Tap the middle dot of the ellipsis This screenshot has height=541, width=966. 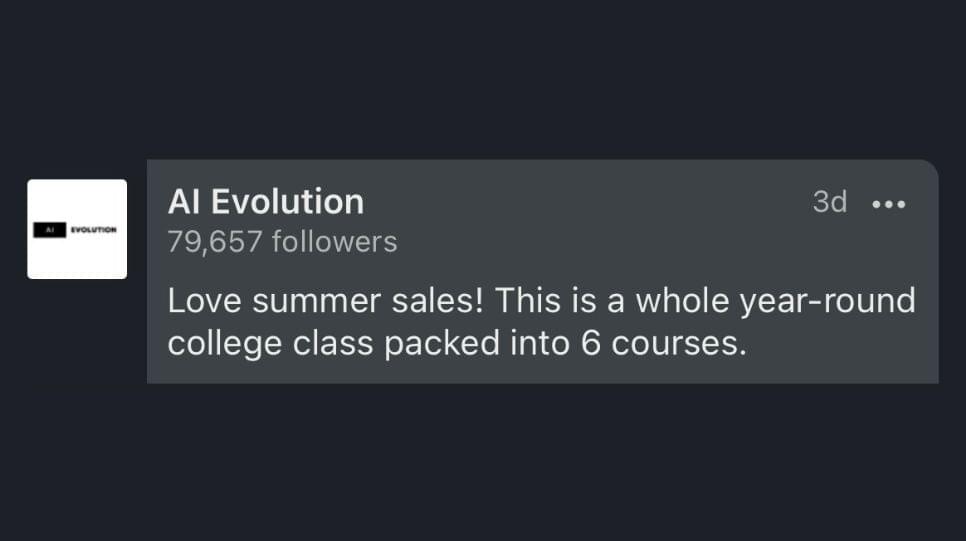(888, 204)
